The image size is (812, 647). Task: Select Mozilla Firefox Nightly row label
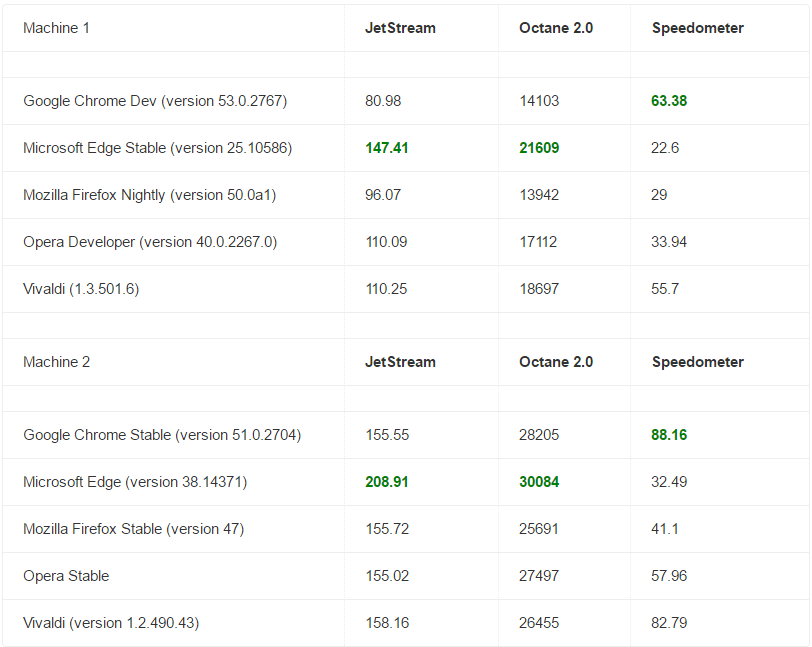[x=149, y=195]
